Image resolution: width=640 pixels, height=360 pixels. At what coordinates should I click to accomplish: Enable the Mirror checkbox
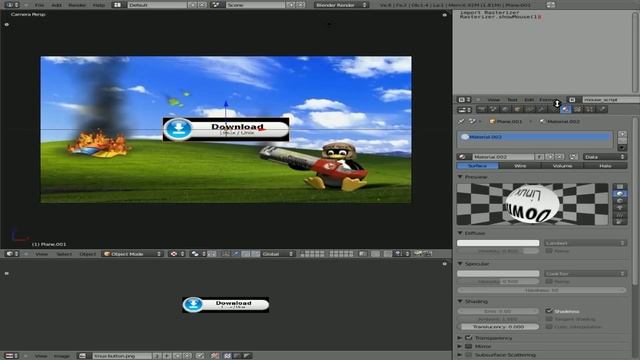469,346
